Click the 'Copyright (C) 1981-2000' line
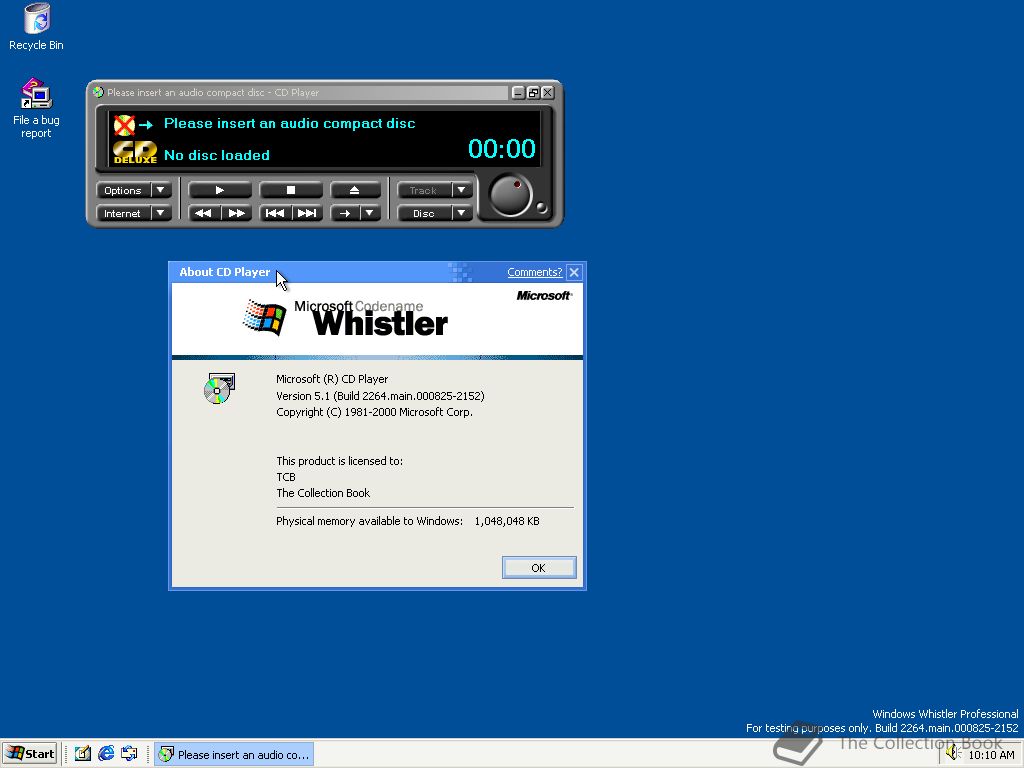Viewport: 1024px width, 768px height. (374, 412)
